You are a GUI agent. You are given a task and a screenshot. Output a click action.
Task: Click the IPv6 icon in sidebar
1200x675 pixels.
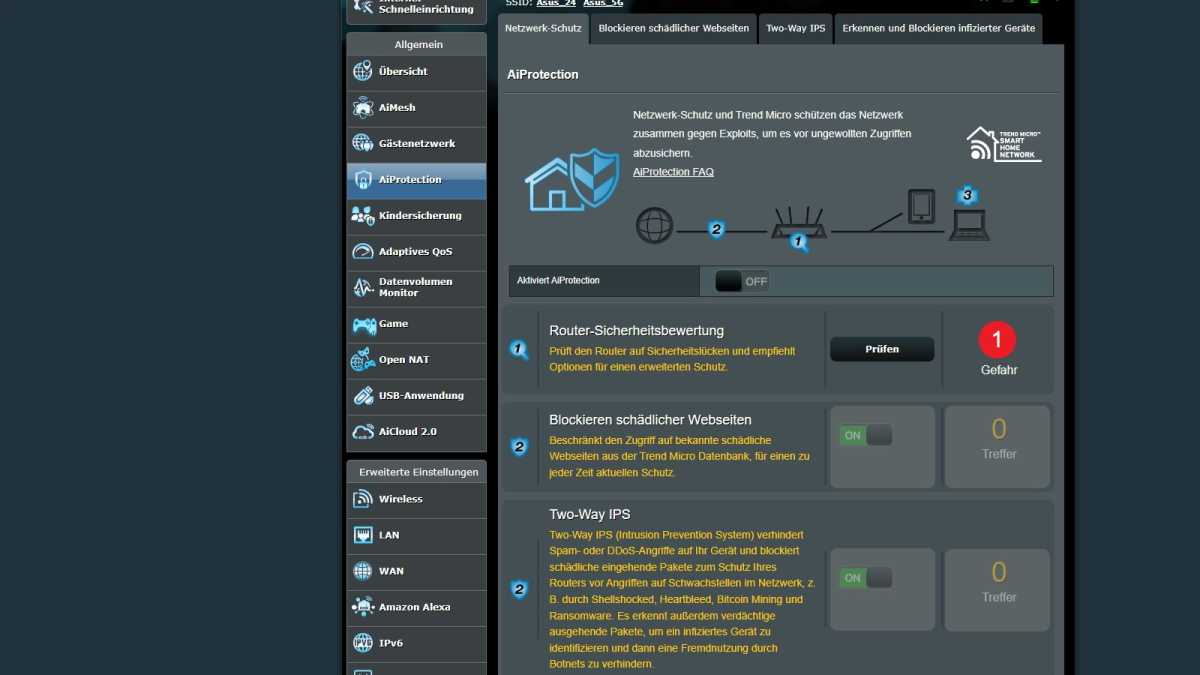pyautogui.click(x=363, y=643)
